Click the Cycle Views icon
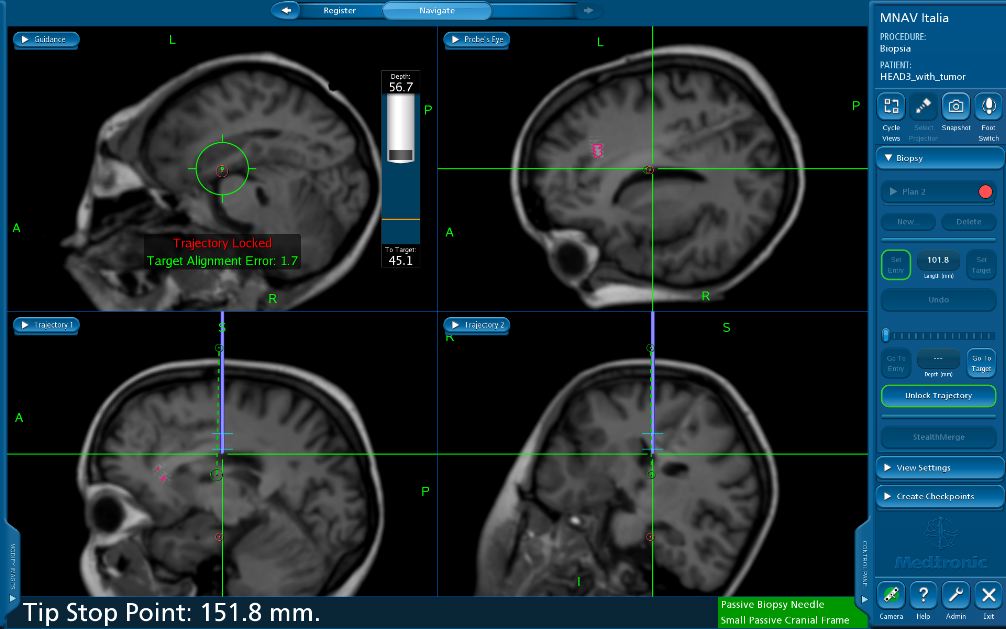Screen dimensions: 1006x629 click(891, 107)
